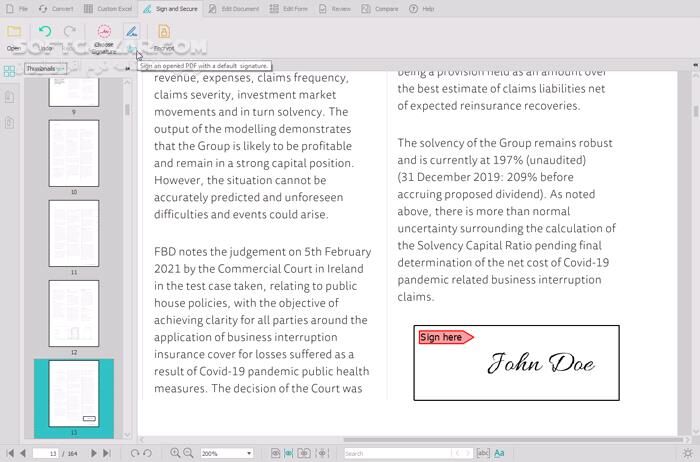Screen dimensions: 700x462
Task: Select the page 11 thumbnail
Action: pos(74,232)
